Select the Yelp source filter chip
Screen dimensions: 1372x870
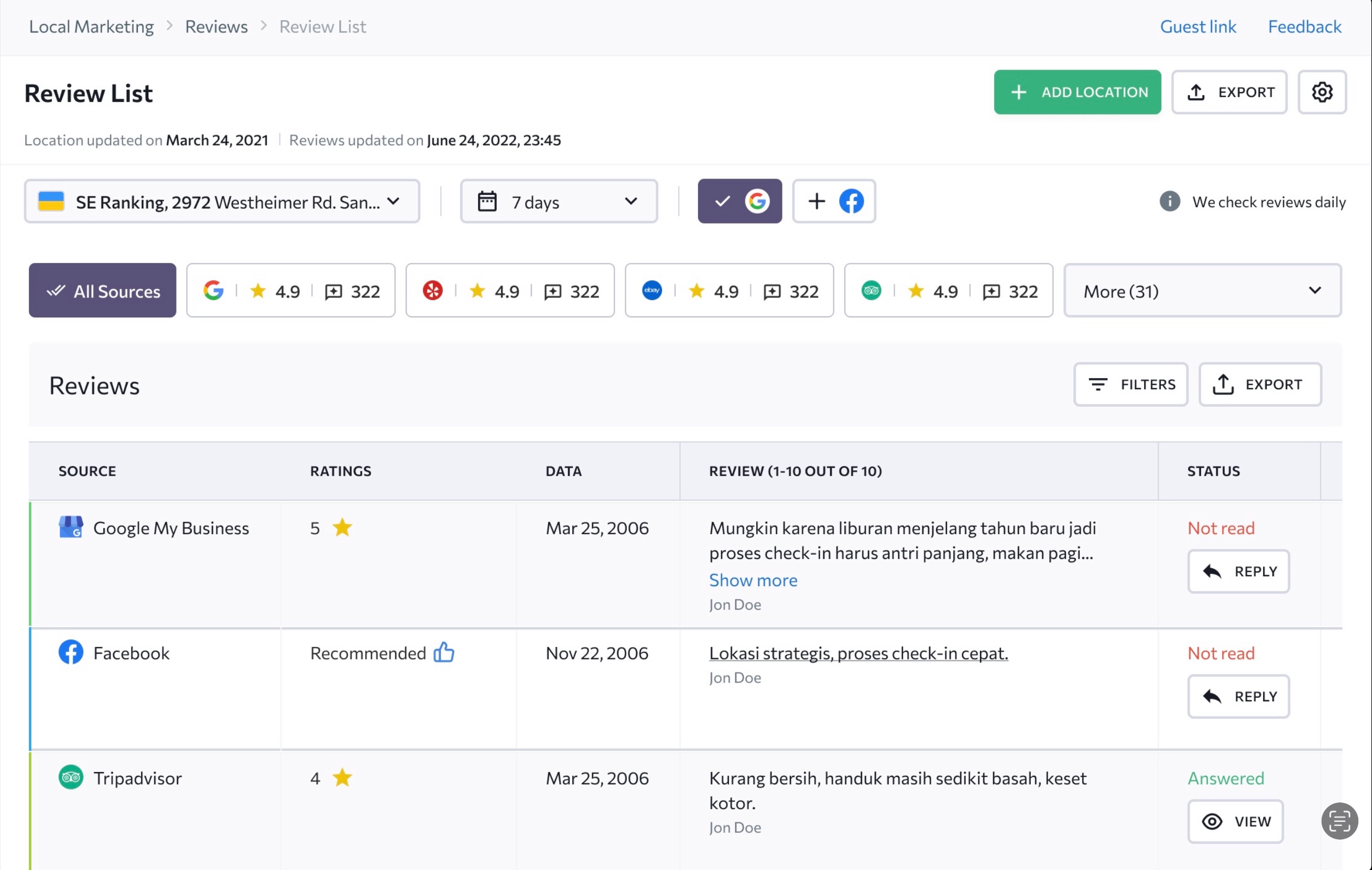509,290
